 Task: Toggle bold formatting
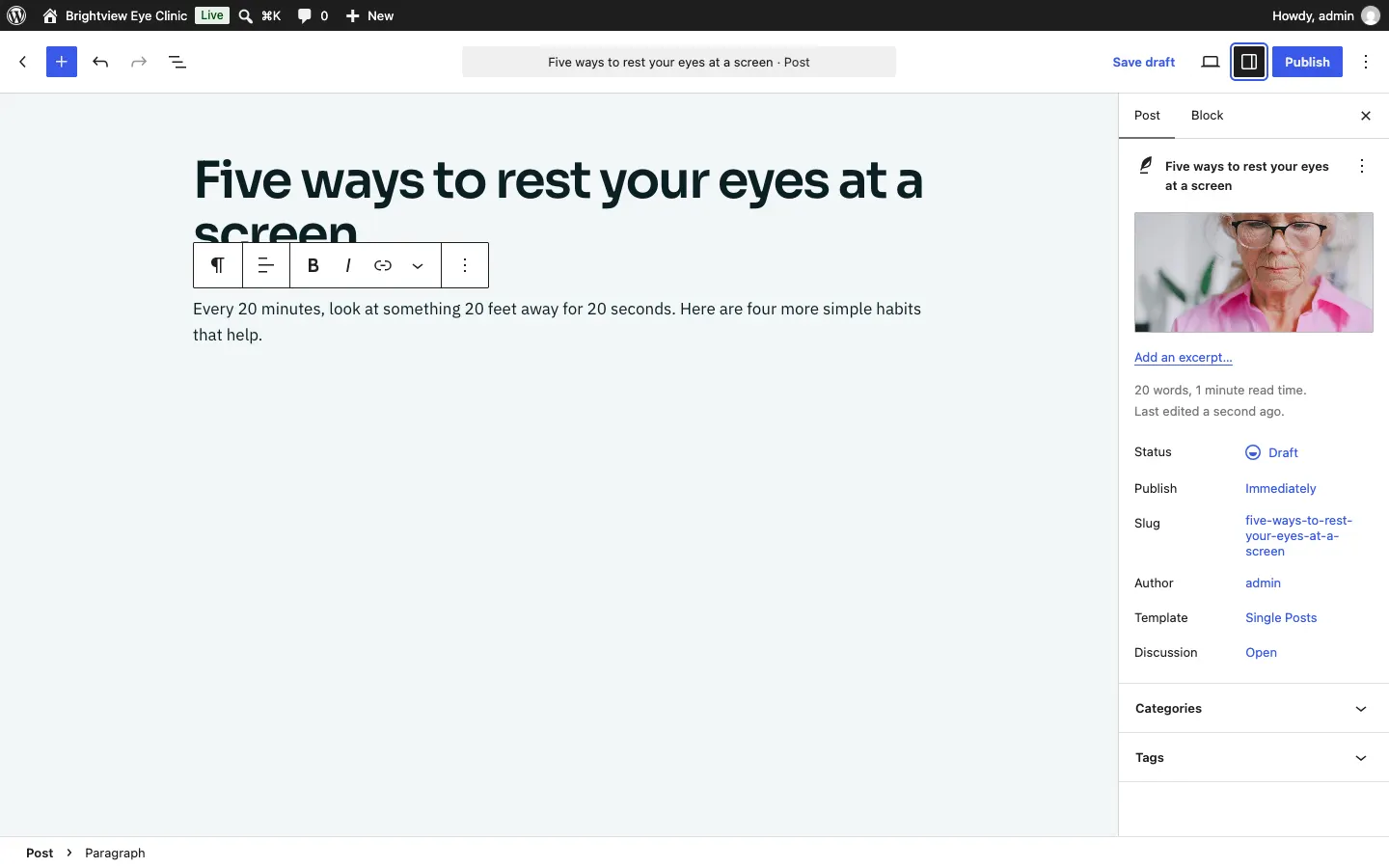[x=313, y=265]
